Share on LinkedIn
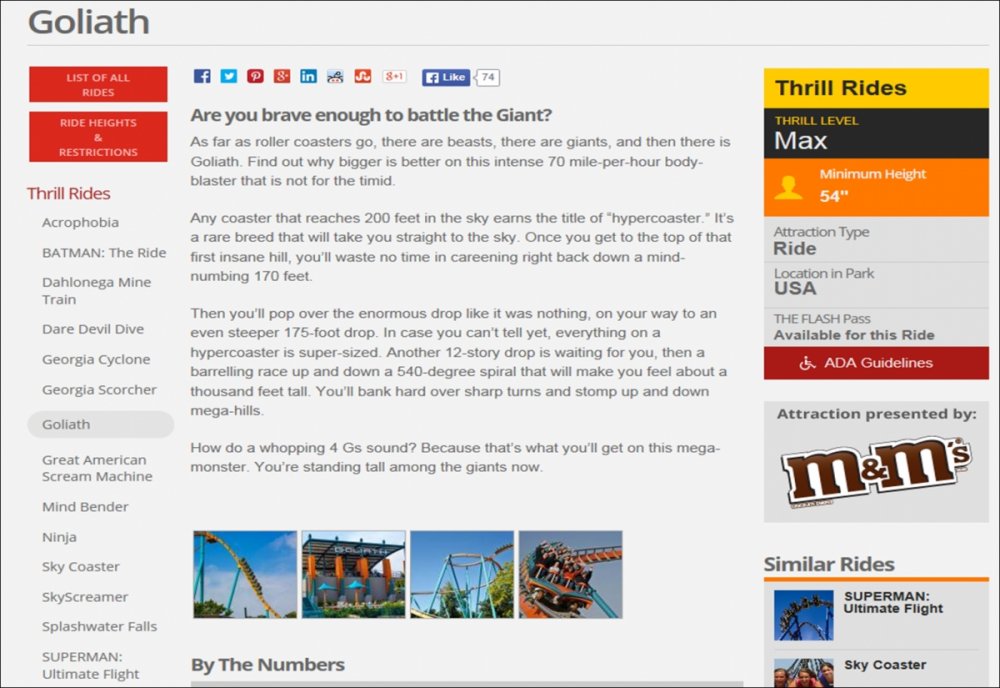Viewport: 1000px width, 688px height. [x=309, y=77]
